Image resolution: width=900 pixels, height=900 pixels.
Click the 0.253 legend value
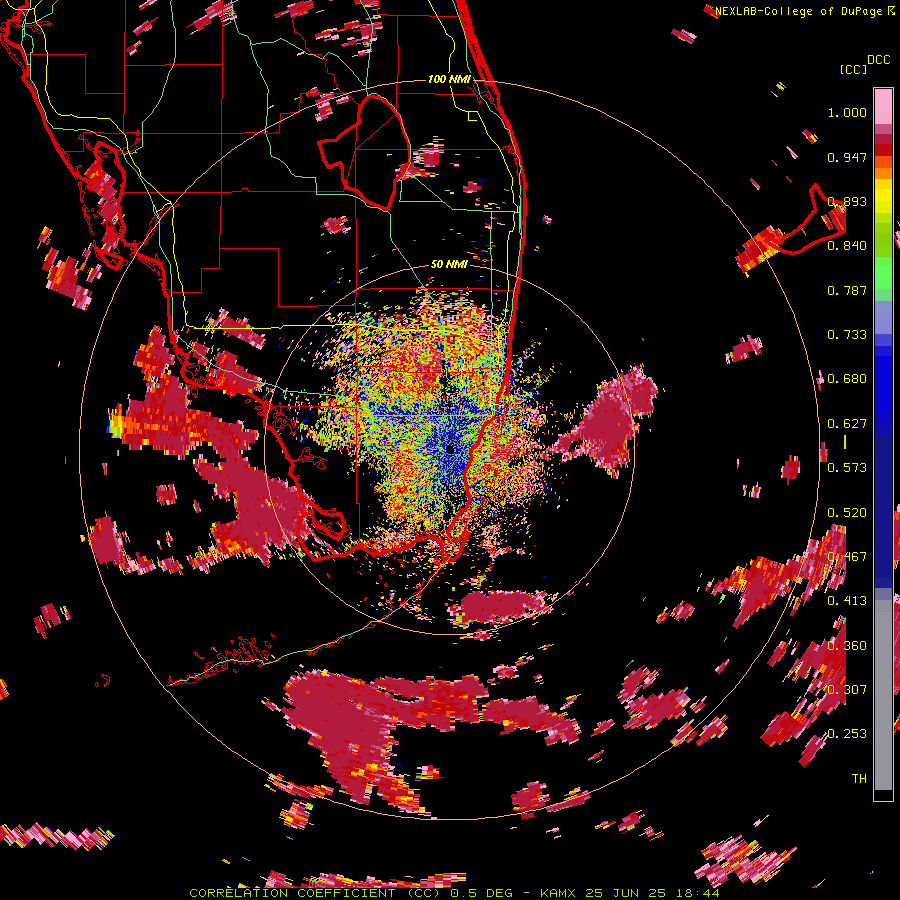pos(847,734)
